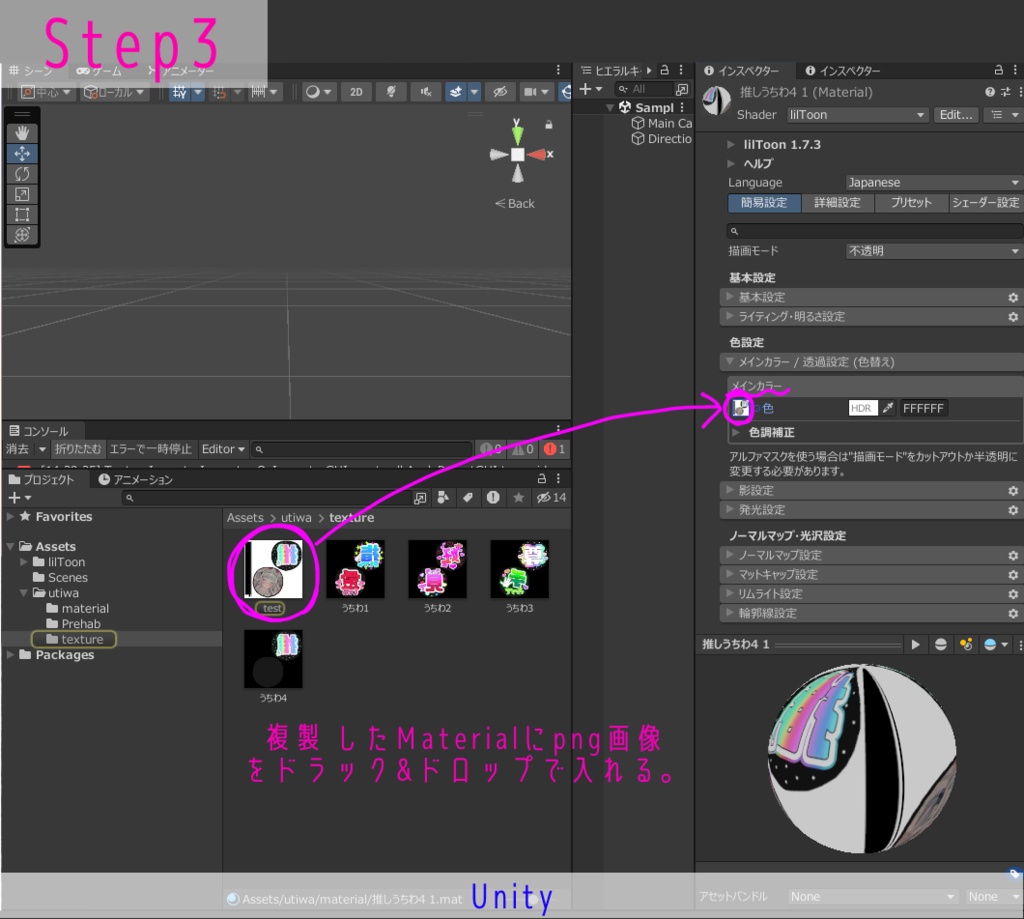Switch to シェーダー設定 tab
Screen dimensions: 1024x919
[985, 202]
